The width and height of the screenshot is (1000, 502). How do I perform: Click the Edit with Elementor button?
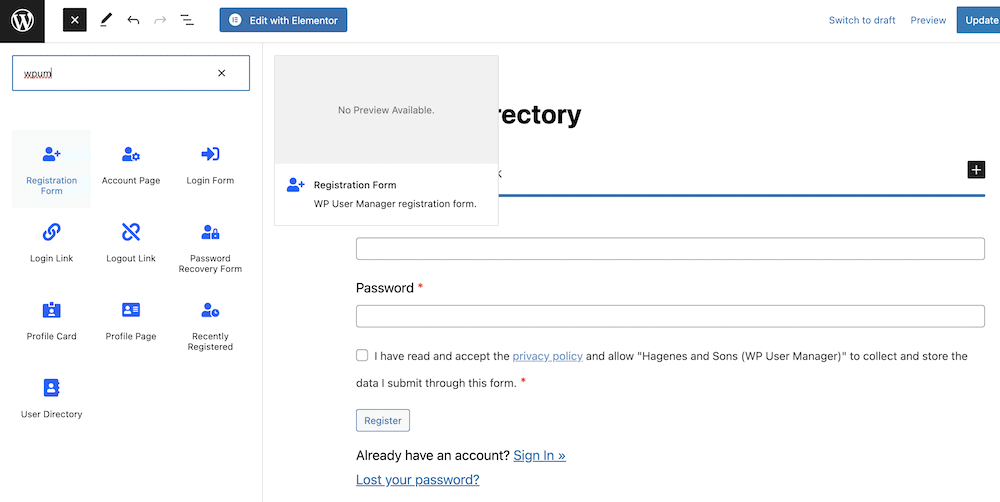click(283, 20)
